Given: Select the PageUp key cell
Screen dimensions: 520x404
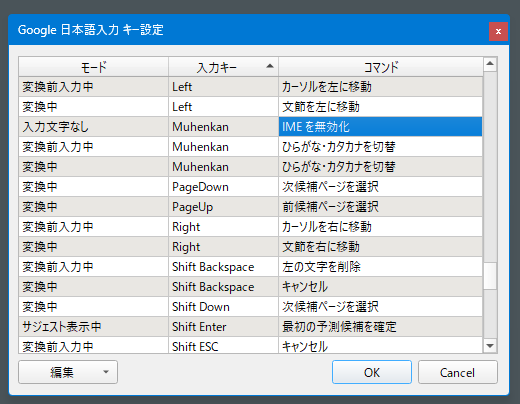Looking at the screenshot, I should [223, 207].
